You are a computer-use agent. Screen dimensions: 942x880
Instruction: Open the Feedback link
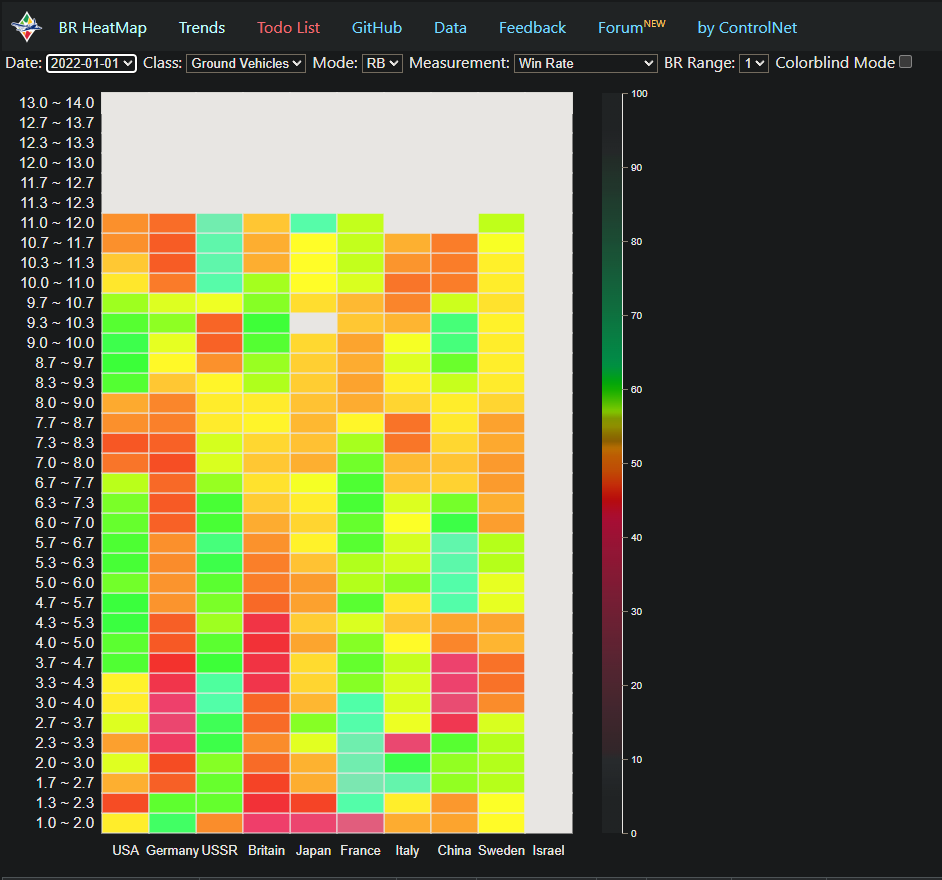pos(532,28)
